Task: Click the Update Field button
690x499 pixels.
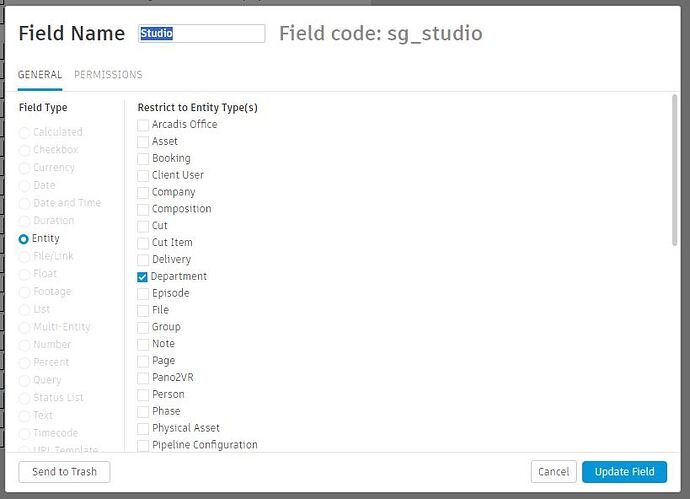Action: (623, 472)
